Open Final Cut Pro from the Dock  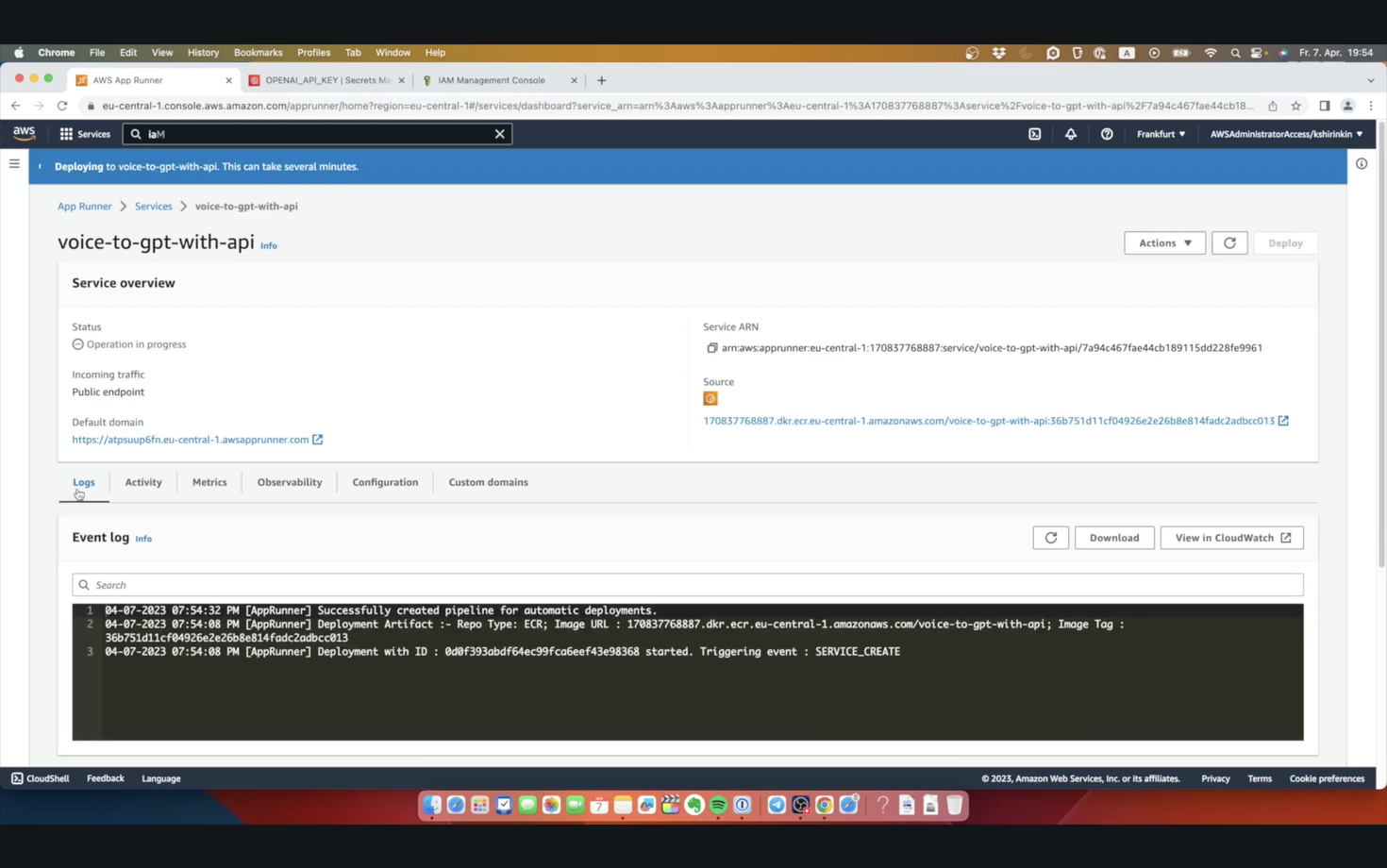tap(671, 805)
